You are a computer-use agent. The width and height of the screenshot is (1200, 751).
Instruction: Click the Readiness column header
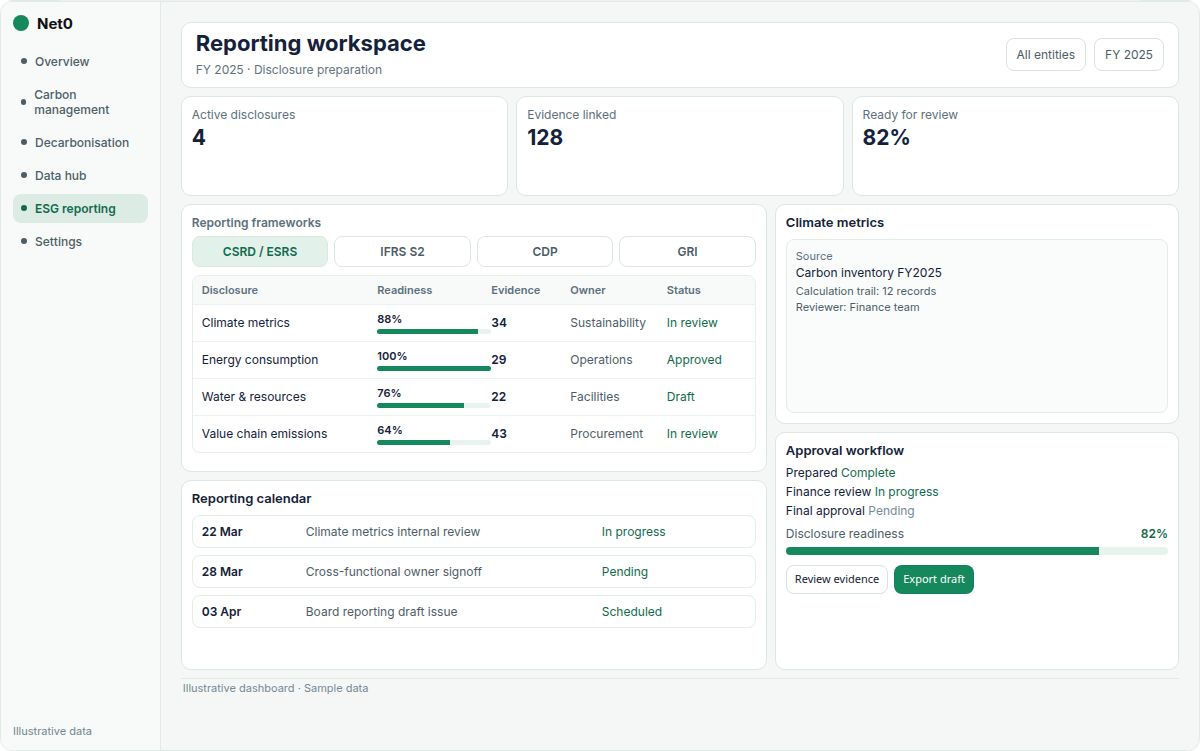coord(405,290)
